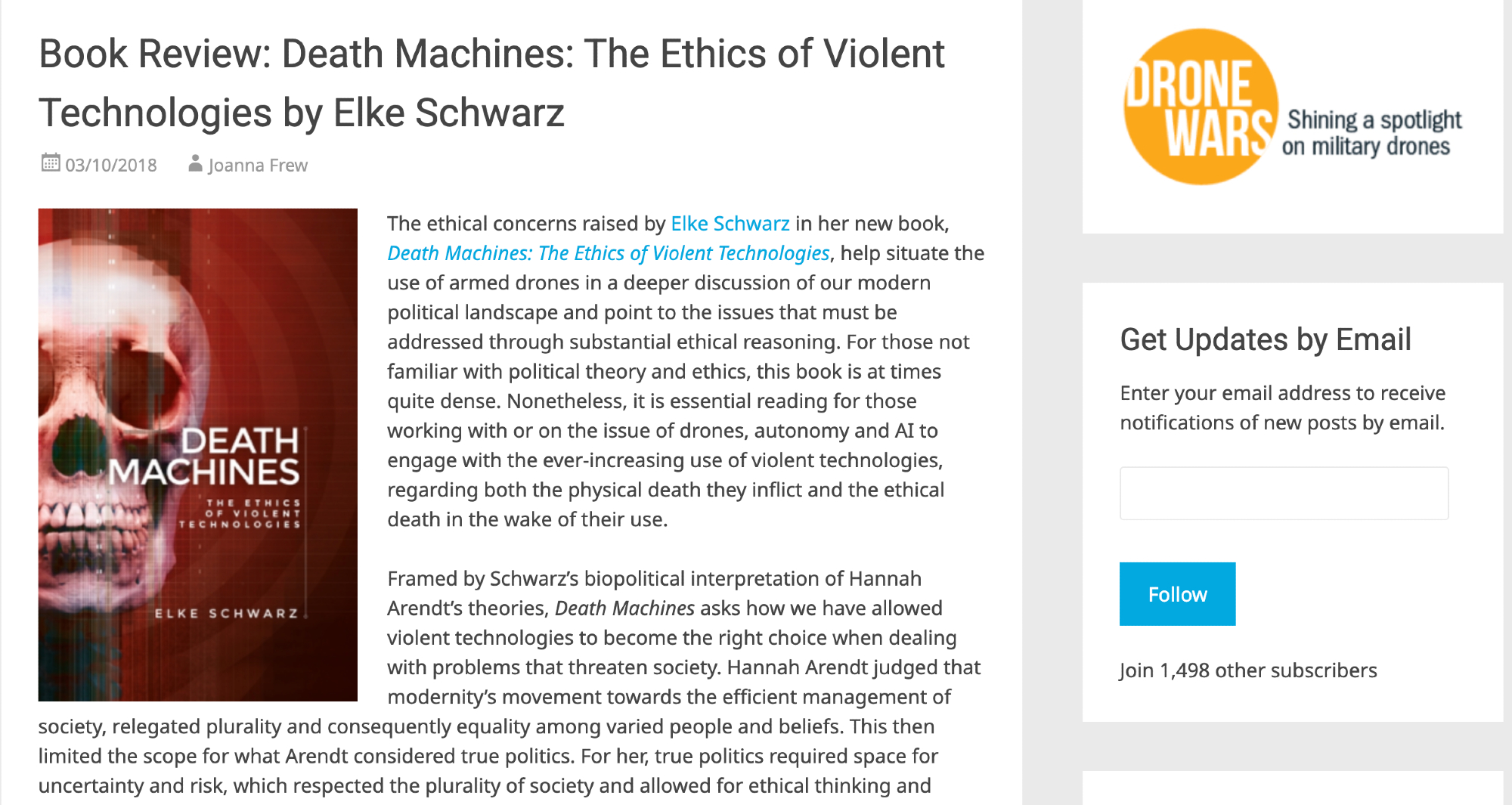Screen dimensions: 1512x805
Task: Click the line beginning "society, relegated plurality"
Action: pyautogui.click(x=486, y=726)
